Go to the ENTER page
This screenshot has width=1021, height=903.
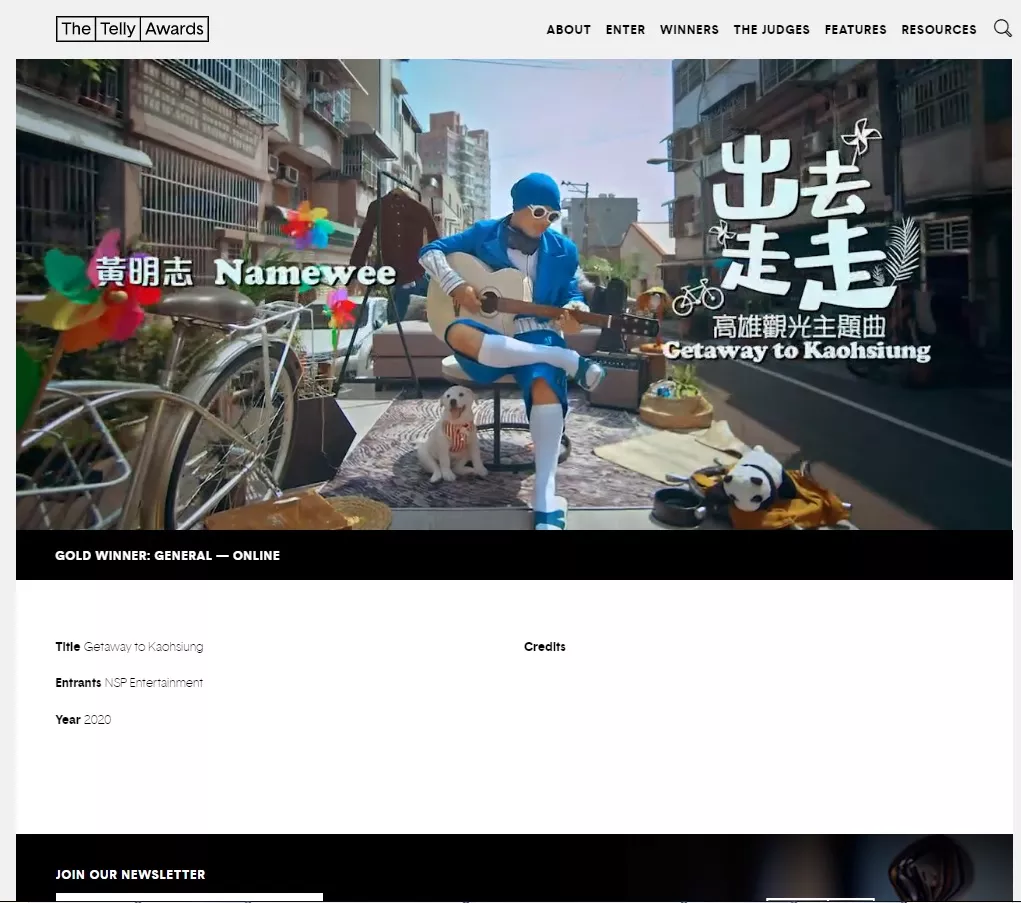pyautogui.click(x=625, y=29)
